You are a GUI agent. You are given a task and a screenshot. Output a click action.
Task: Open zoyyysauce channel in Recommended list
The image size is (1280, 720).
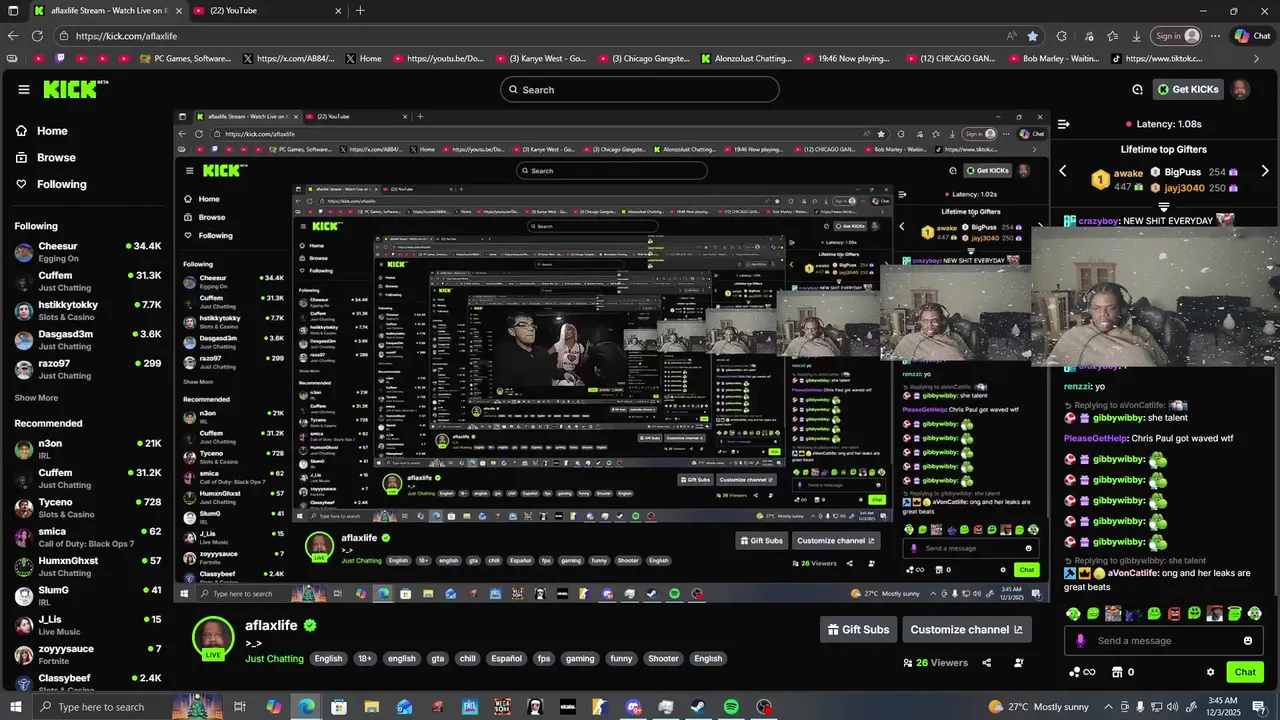(88, 654)
